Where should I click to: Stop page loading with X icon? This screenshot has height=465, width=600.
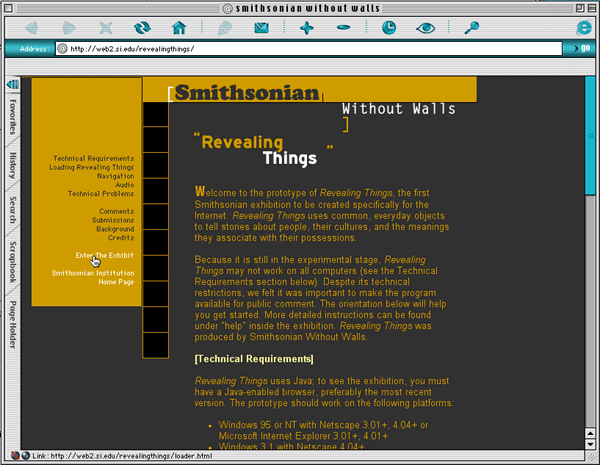[x=106, y=28]
